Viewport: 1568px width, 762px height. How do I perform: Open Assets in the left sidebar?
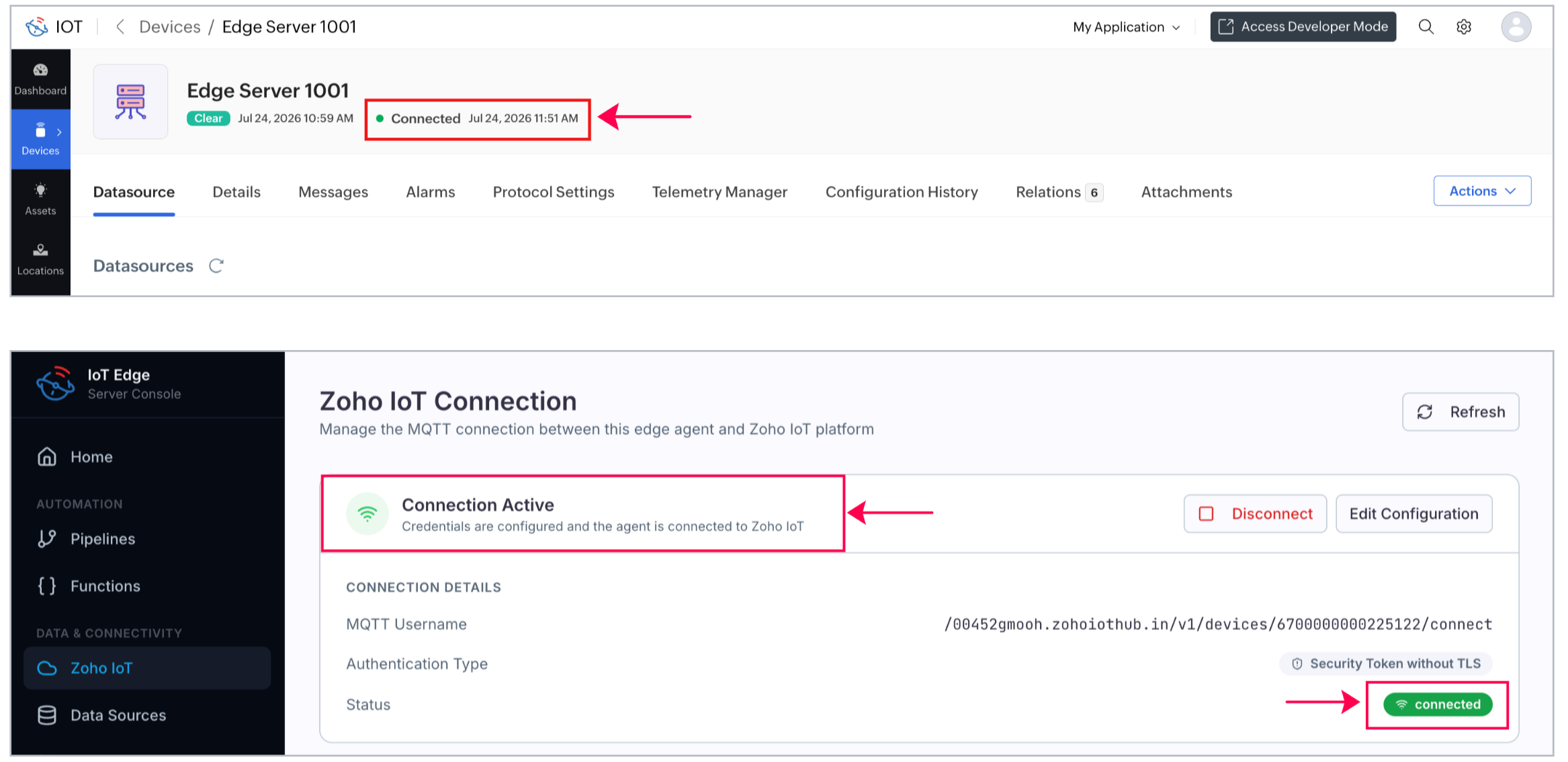40,200
